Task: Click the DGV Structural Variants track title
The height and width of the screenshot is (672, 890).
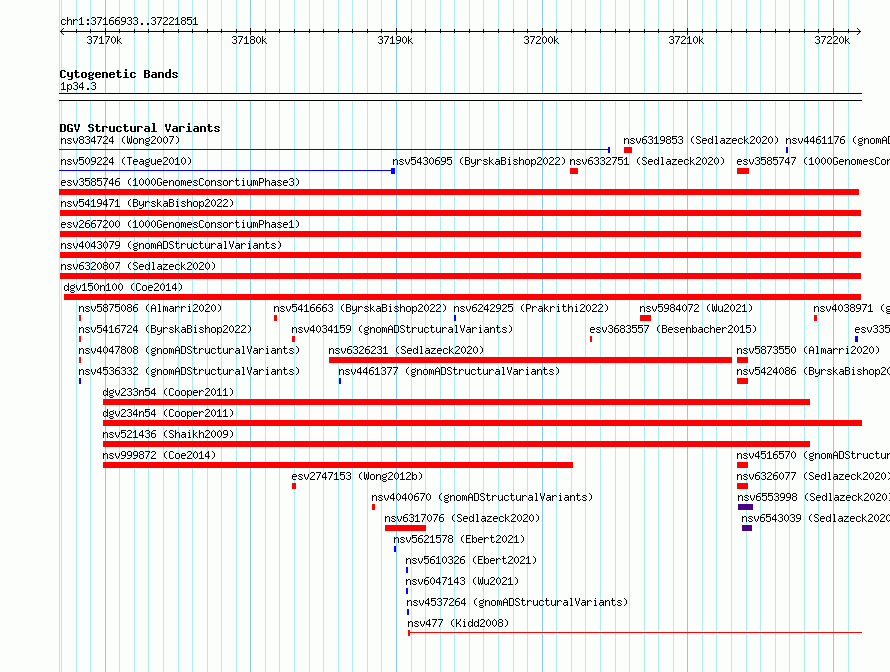Action: 140,128
